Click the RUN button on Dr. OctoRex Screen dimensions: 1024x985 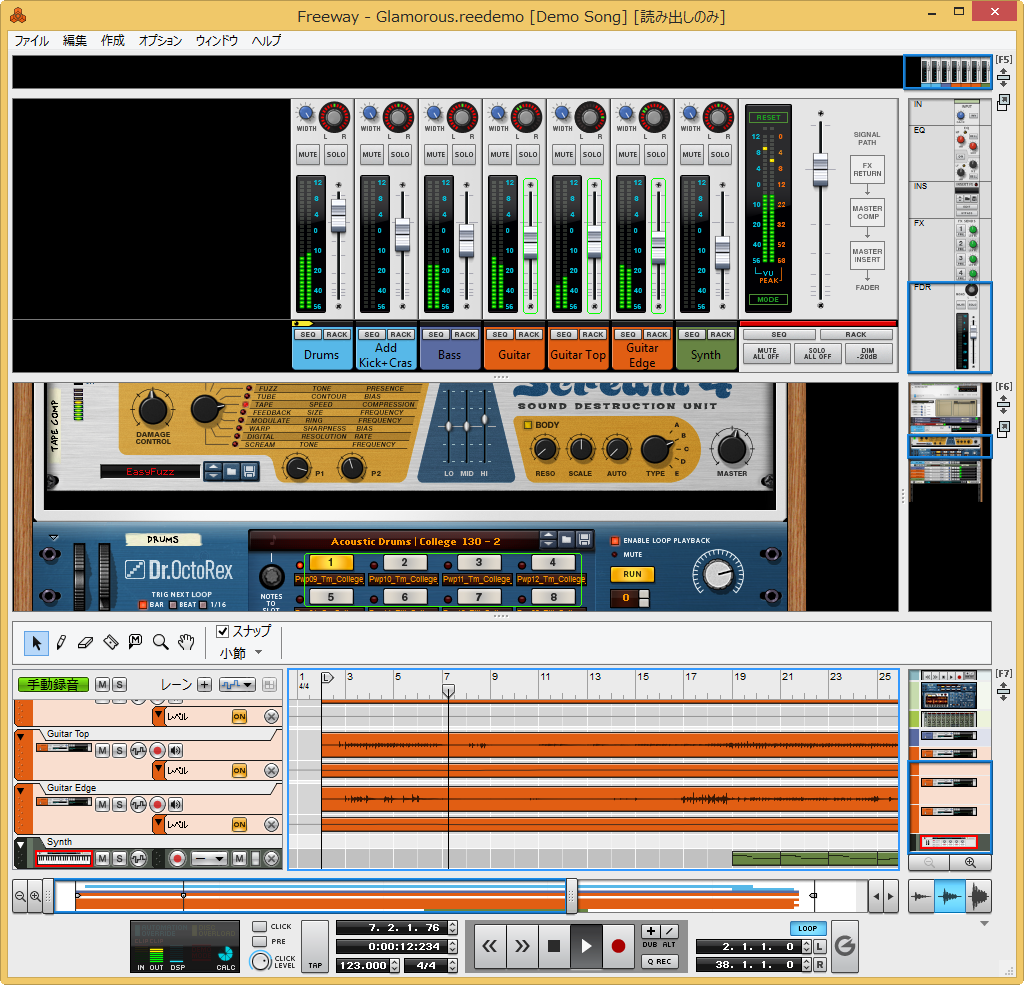pos(632,574)
